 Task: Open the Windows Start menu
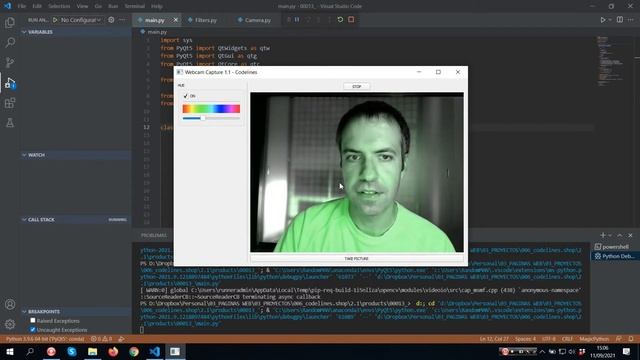pos(9,351)
